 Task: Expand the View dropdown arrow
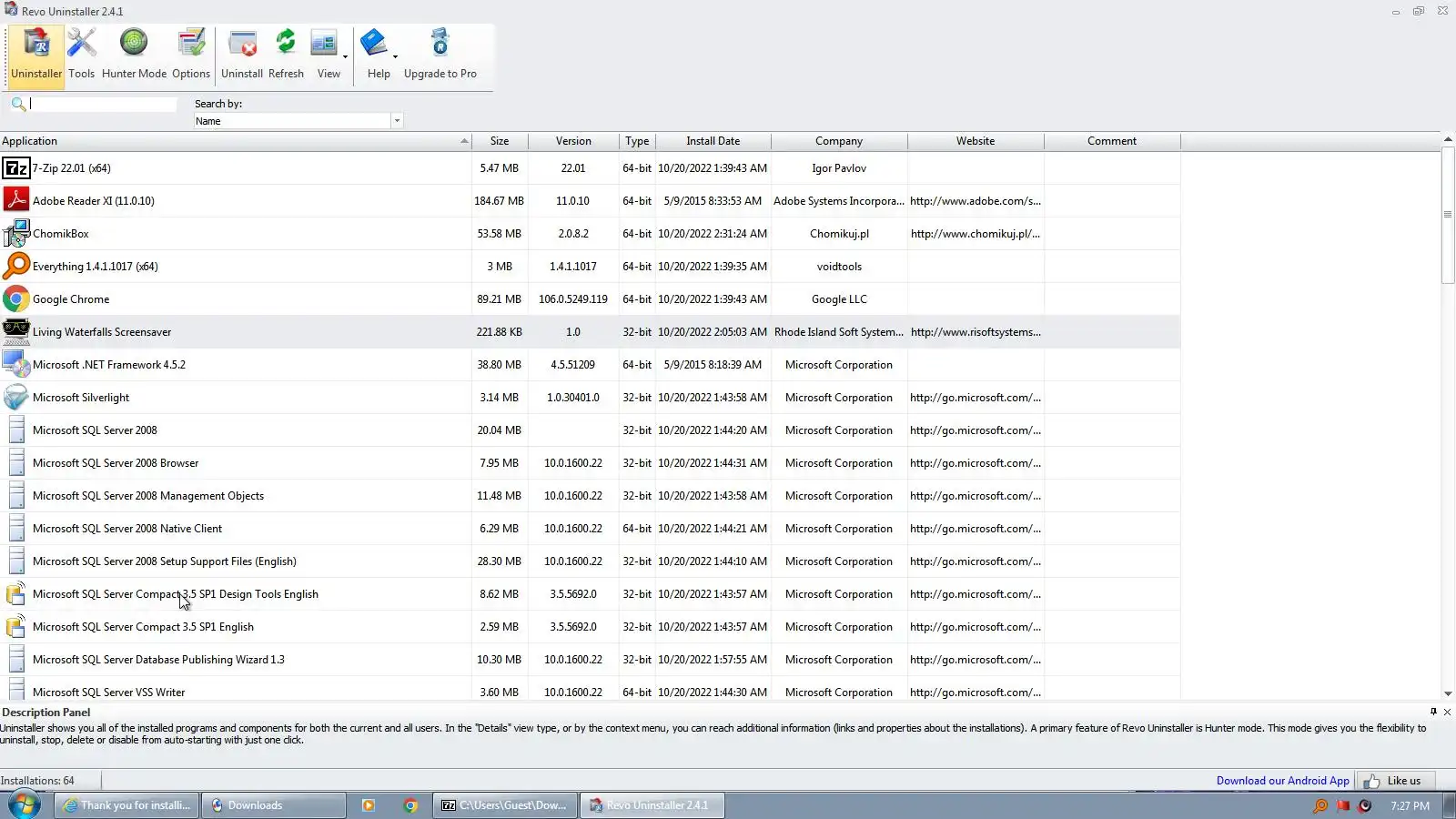point(345,56)
